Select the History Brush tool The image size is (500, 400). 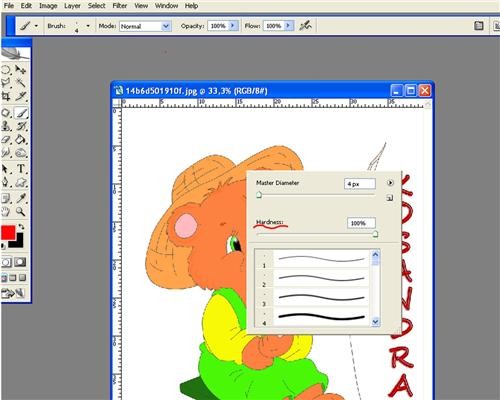[x=21, y=126]
